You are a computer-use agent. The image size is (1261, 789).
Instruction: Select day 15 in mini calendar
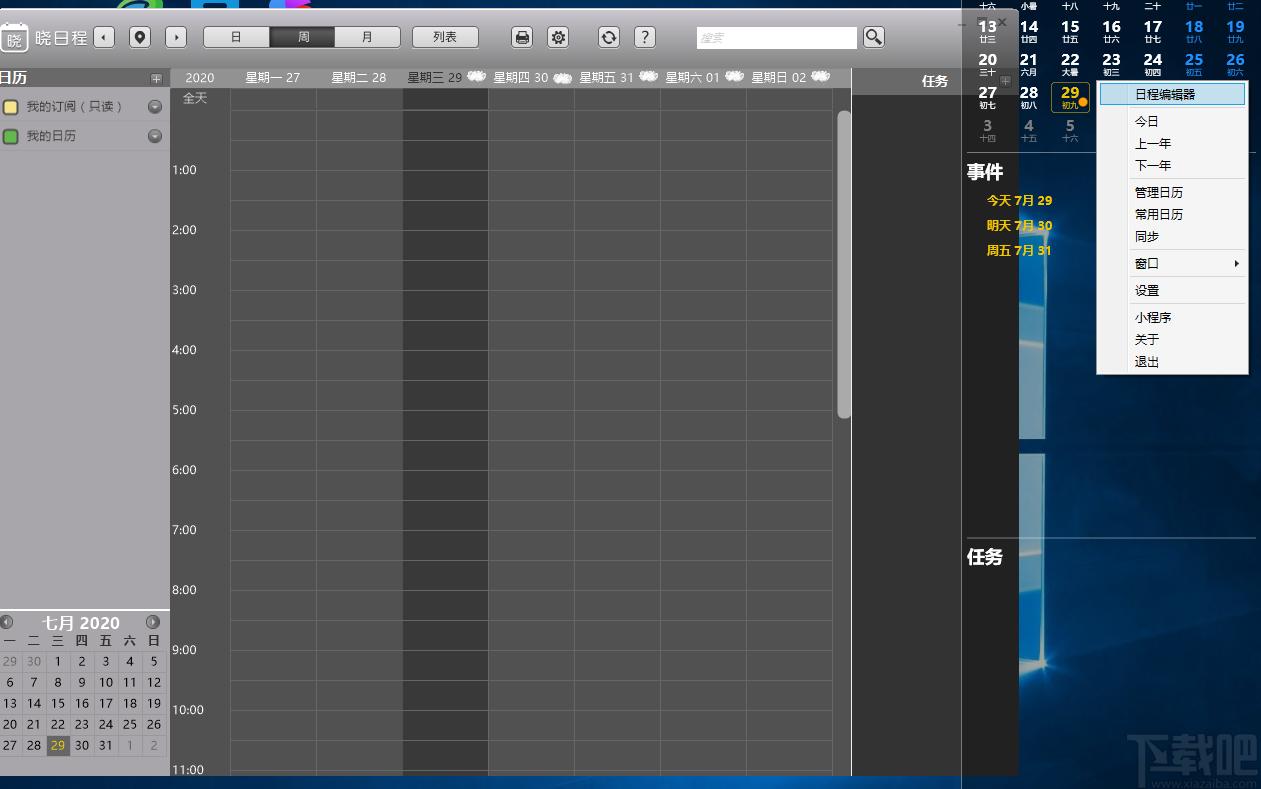click(58, 703)
